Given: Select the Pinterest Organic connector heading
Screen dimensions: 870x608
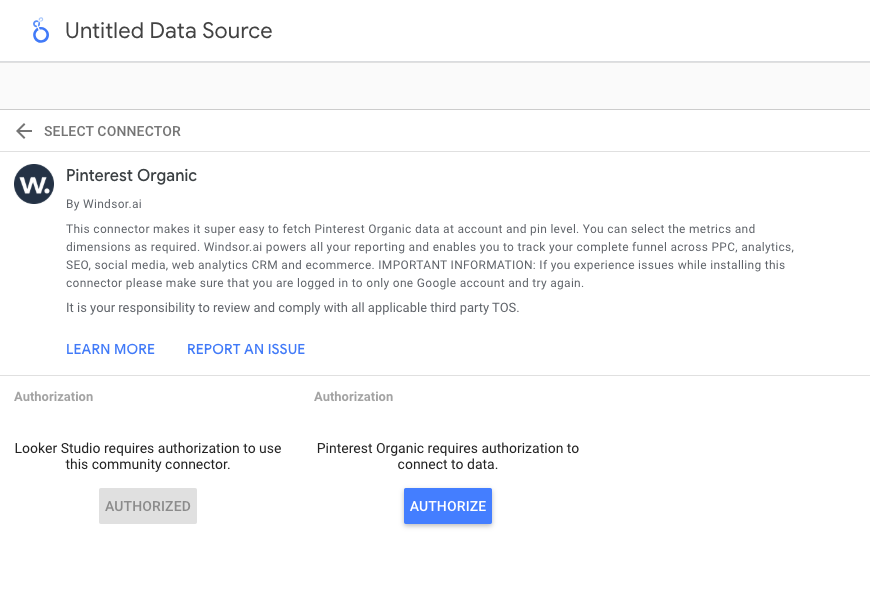Looking at the screenshot, I should click(131, 176).
